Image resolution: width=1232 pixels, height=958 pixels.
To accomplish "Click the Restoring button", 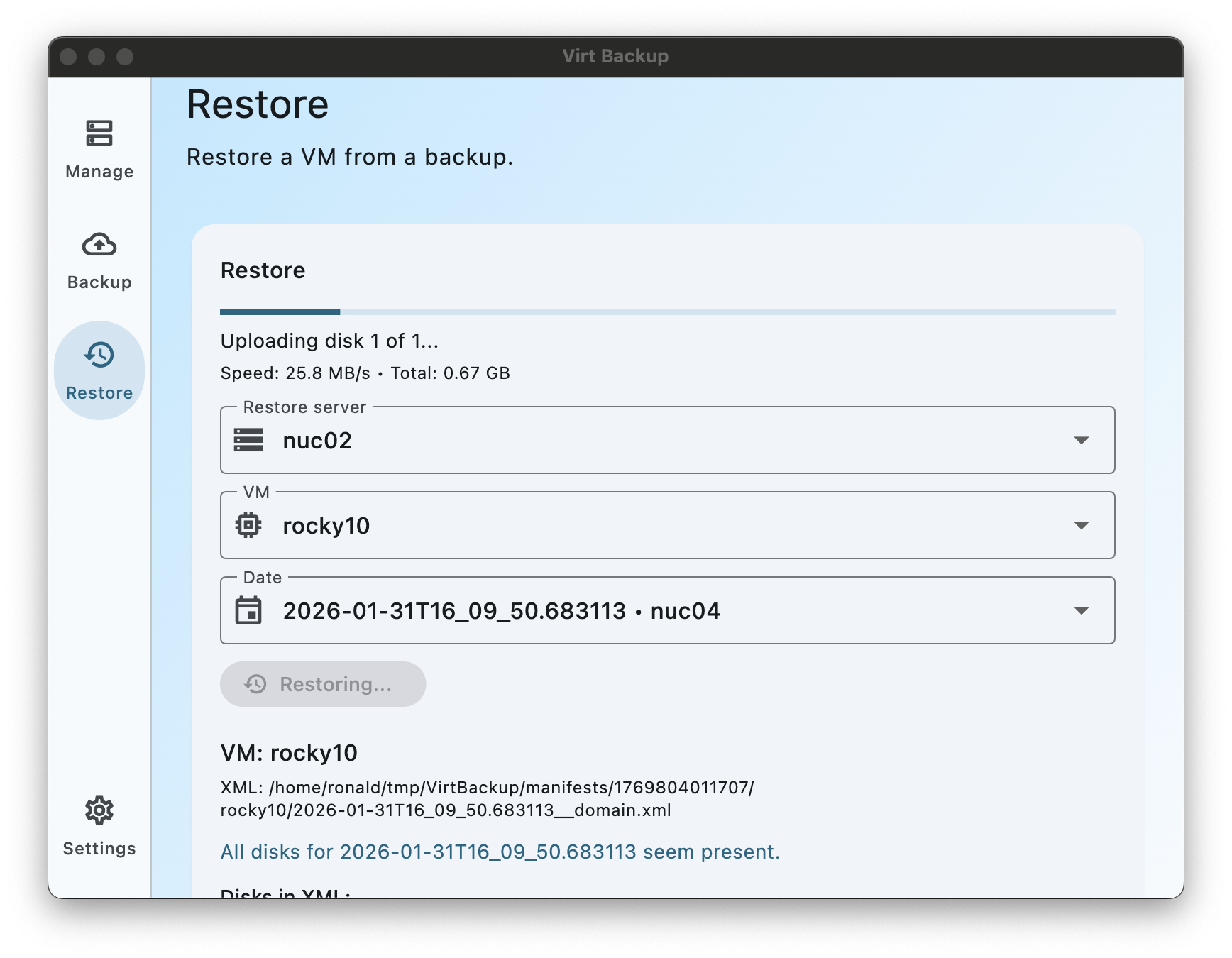I will 323,683.
